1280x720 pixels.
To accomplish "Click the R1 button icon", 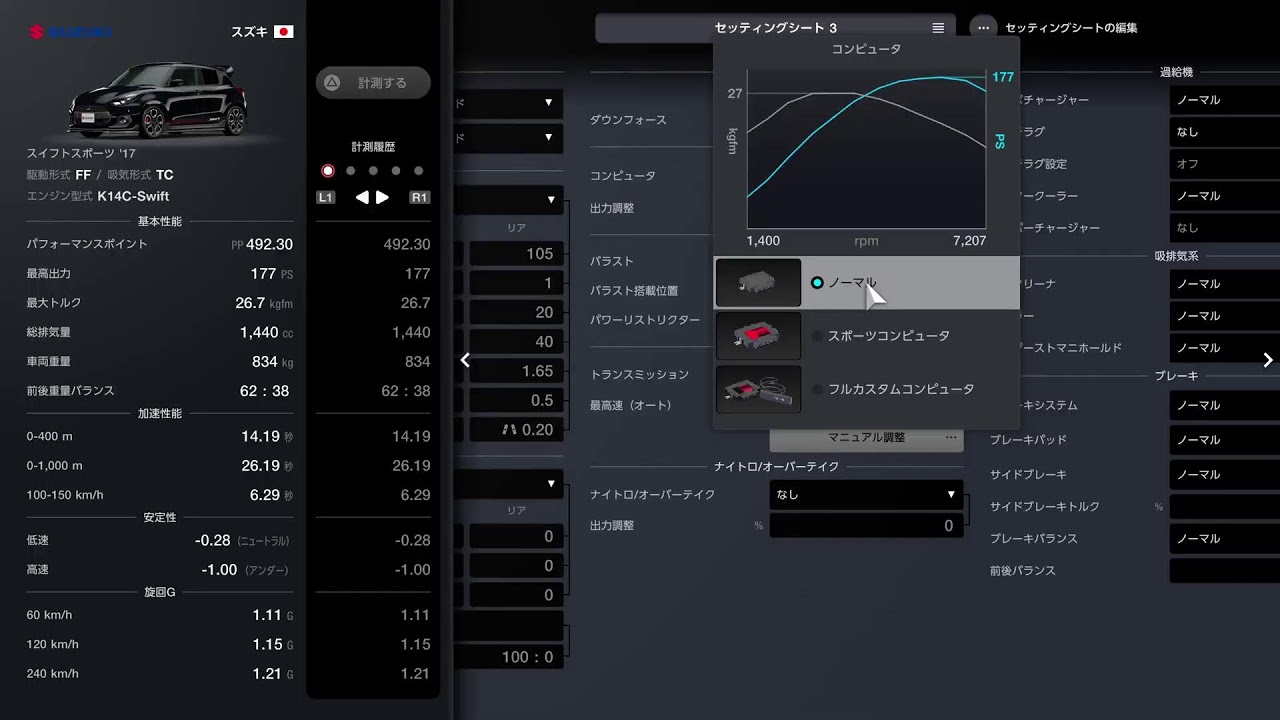I will [420, 197].
